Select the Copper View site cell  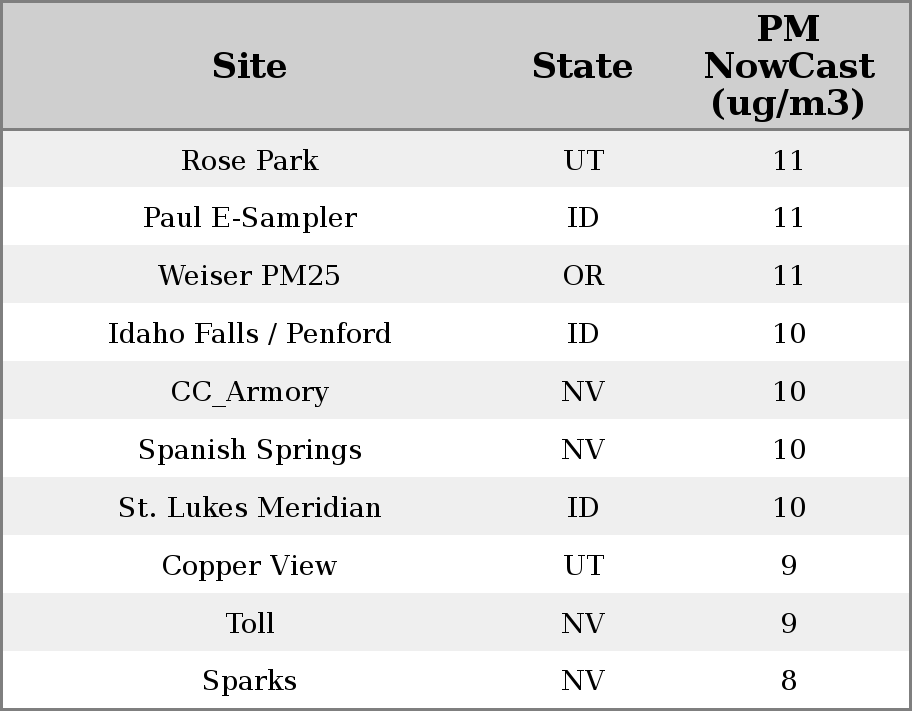point(250,566)
